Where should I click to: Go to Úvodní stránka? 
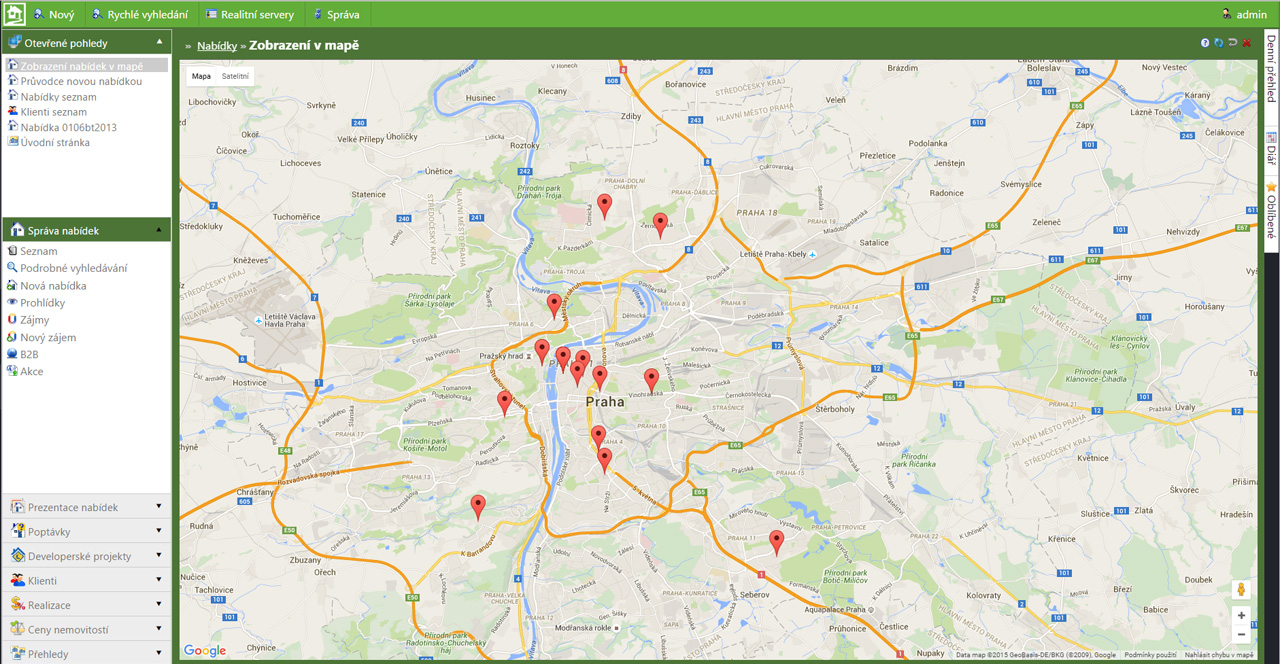(55, 142)
